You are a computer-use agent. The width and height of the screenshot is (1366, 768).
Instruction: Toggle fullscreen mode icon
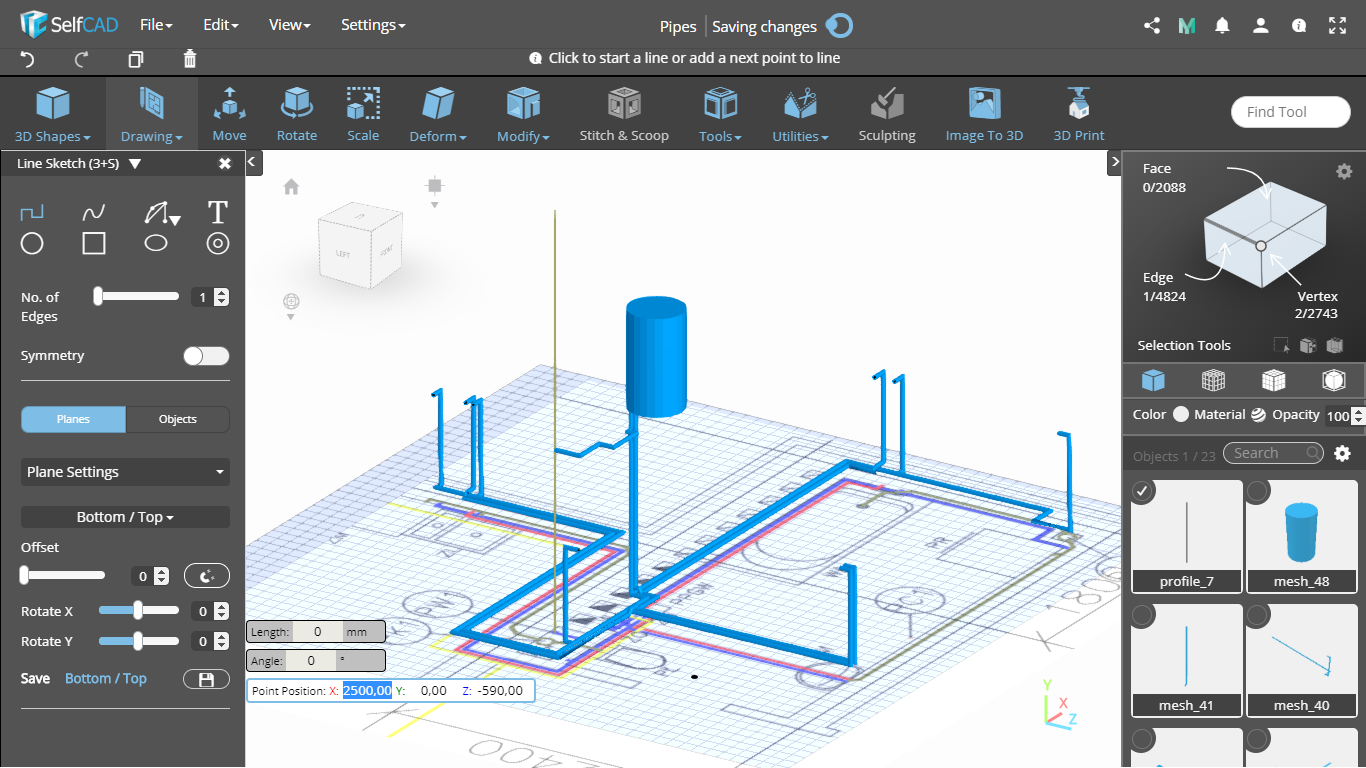[1337, 26]
